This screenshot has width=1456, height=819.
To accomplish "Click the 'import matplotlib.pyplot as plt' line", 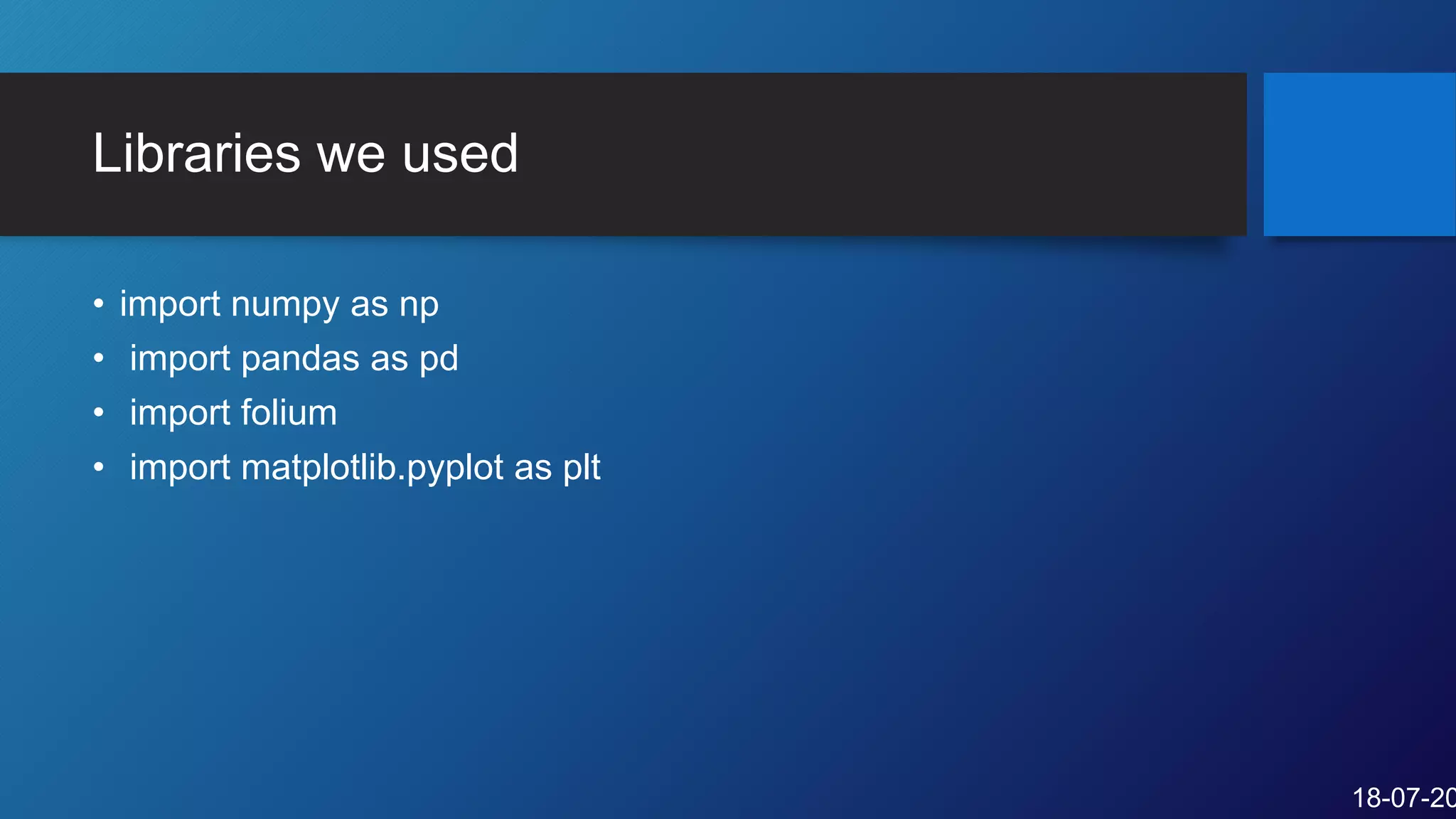I will (x=365, y=468).
